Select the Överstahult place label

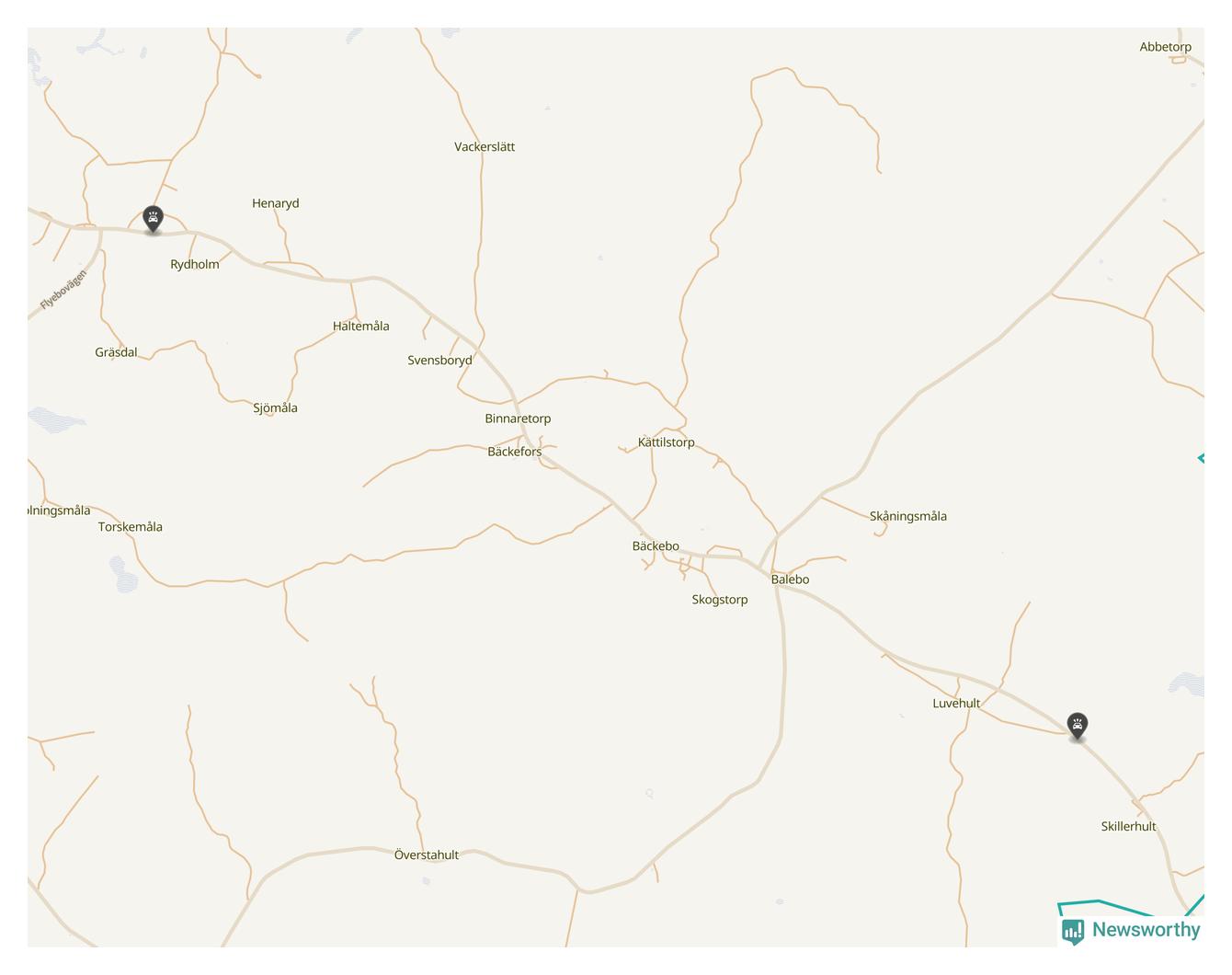[x=427, y=855]
